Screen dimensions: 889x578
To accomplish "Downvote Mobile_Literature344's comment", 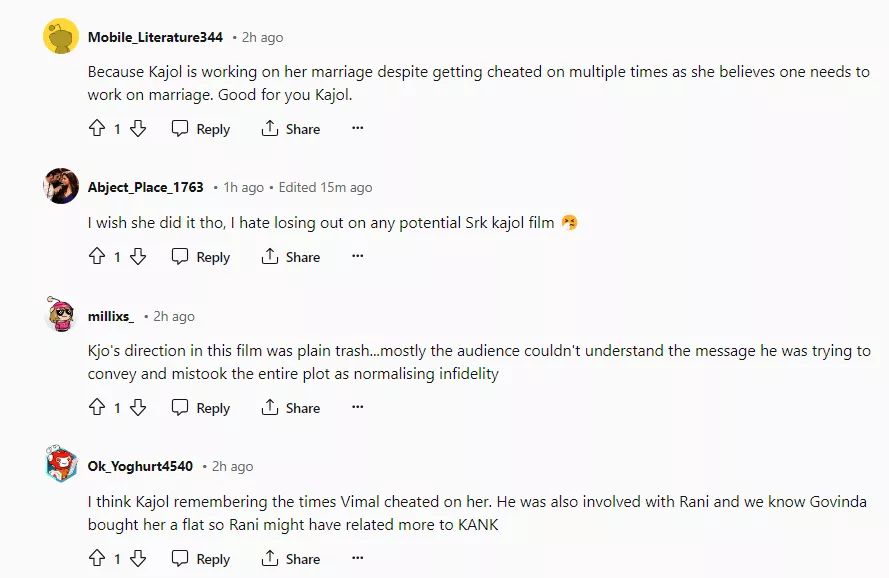I will coord(138,129).
